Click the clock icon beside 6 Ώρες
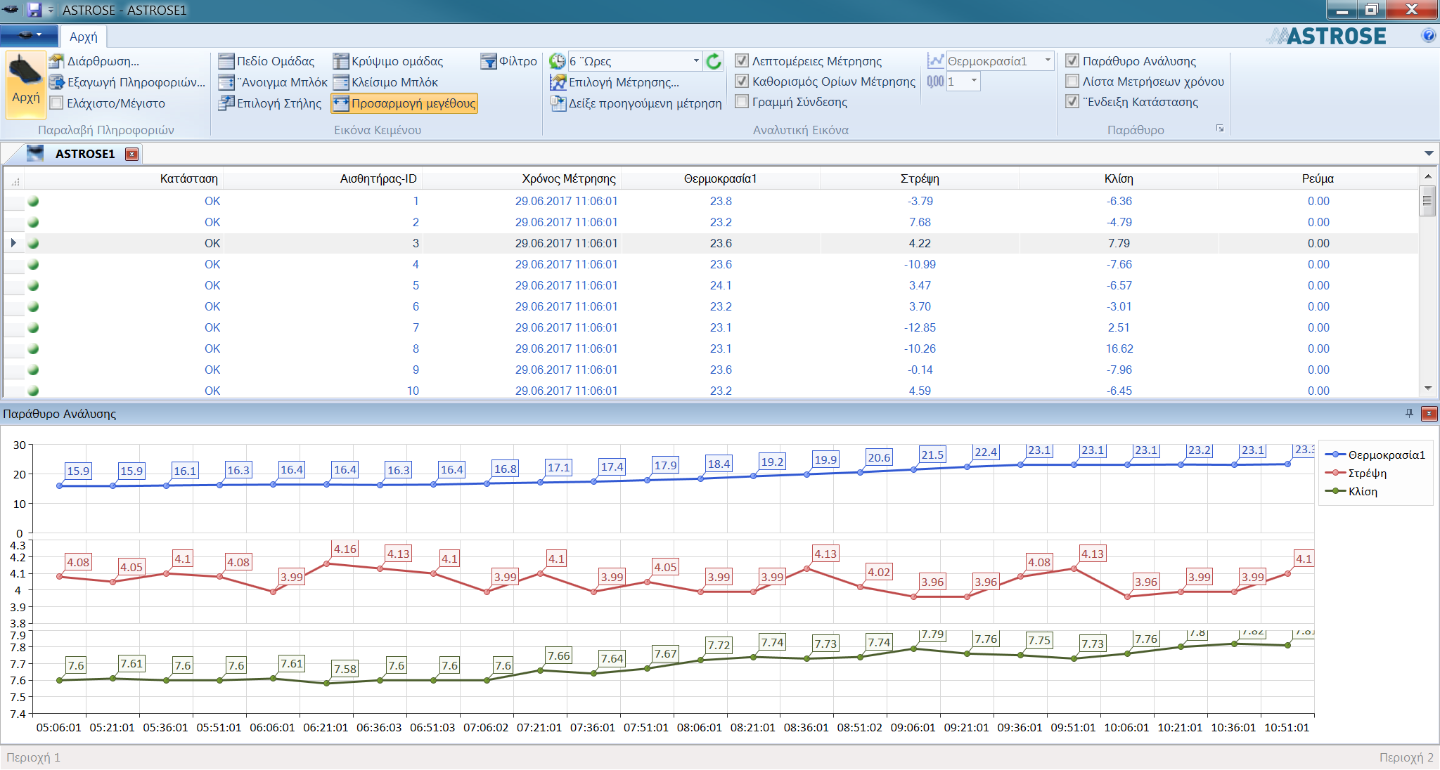This screenshot has height=770, width=1440. click(557, 61)
